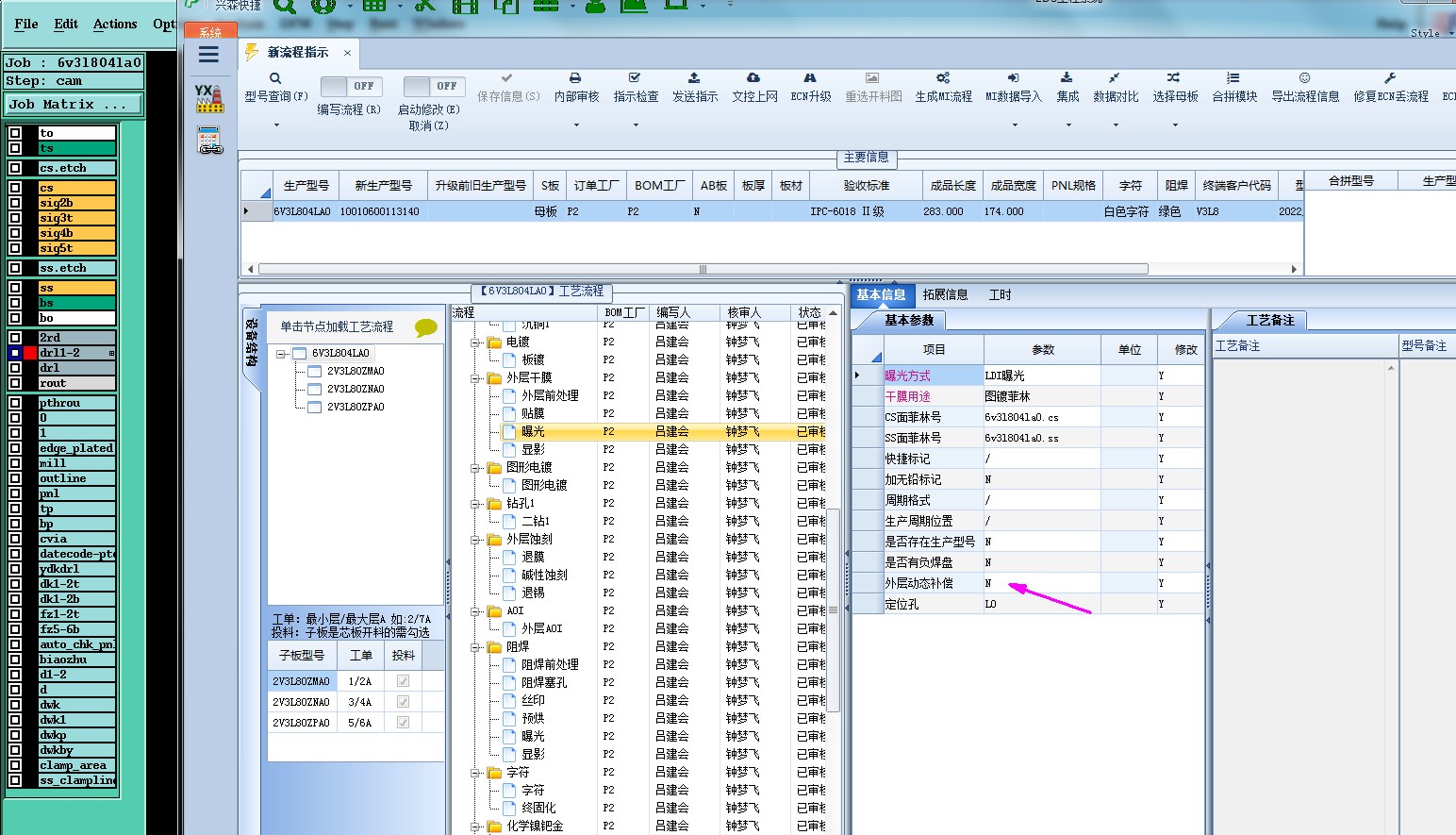
Task: Click the 生成MI流程 gears icon
Action: point(943,78)
